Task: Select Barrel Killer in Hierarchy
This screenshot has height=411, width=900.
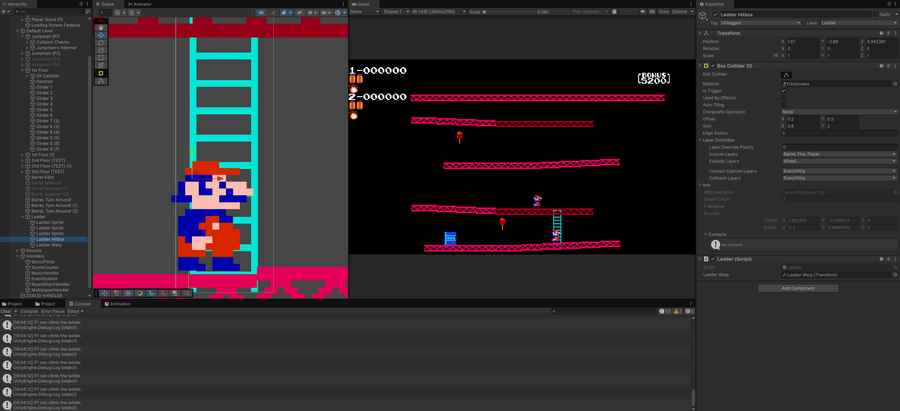Action: tap(42, 177)
